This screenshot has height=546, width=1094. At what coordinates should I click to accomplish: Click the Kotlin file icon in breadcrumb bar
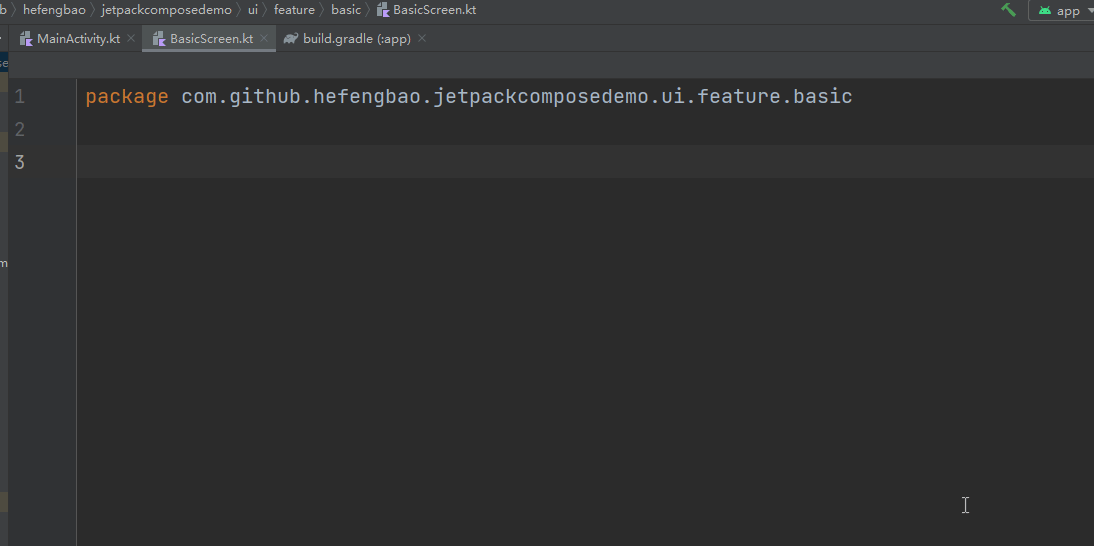click(x=383, y=10)
